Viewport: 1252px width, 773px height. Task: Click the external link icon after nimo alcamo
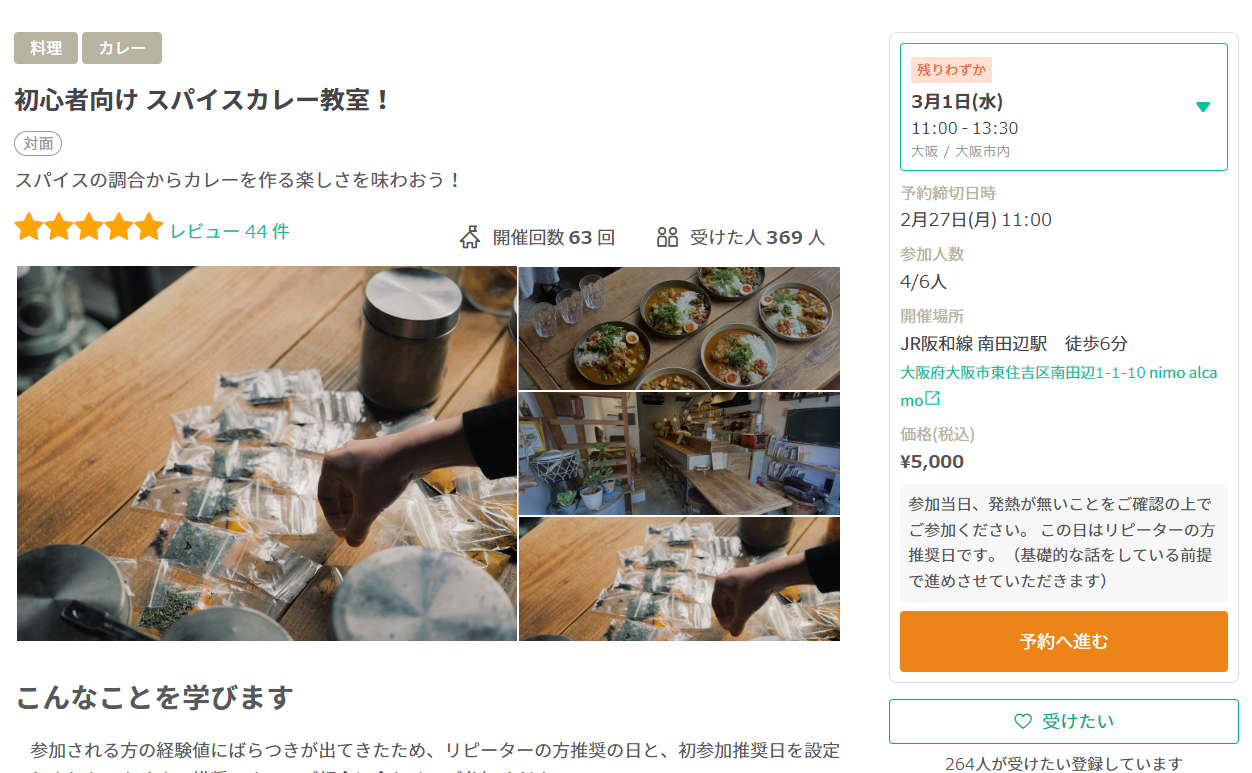click(932, 398)
